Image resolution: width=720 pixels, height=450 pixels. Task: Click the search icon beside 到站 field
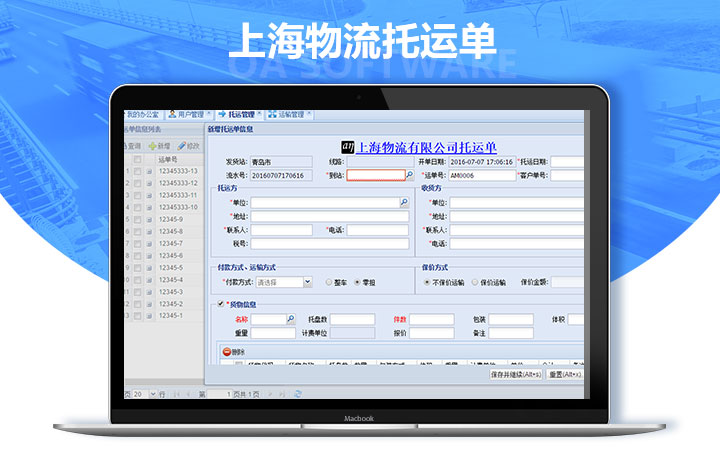click(409, 175)
